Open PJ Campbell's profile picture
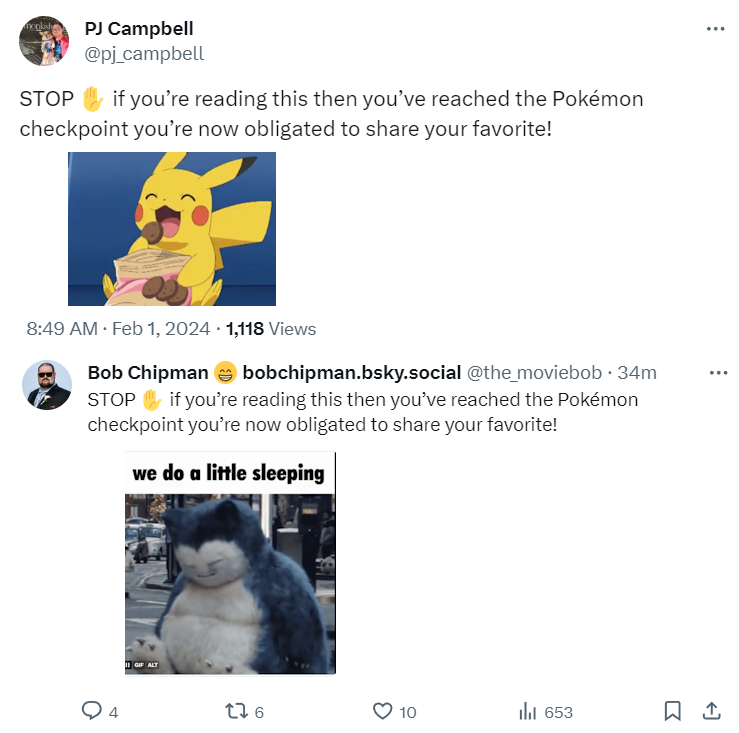 (45, 41)
